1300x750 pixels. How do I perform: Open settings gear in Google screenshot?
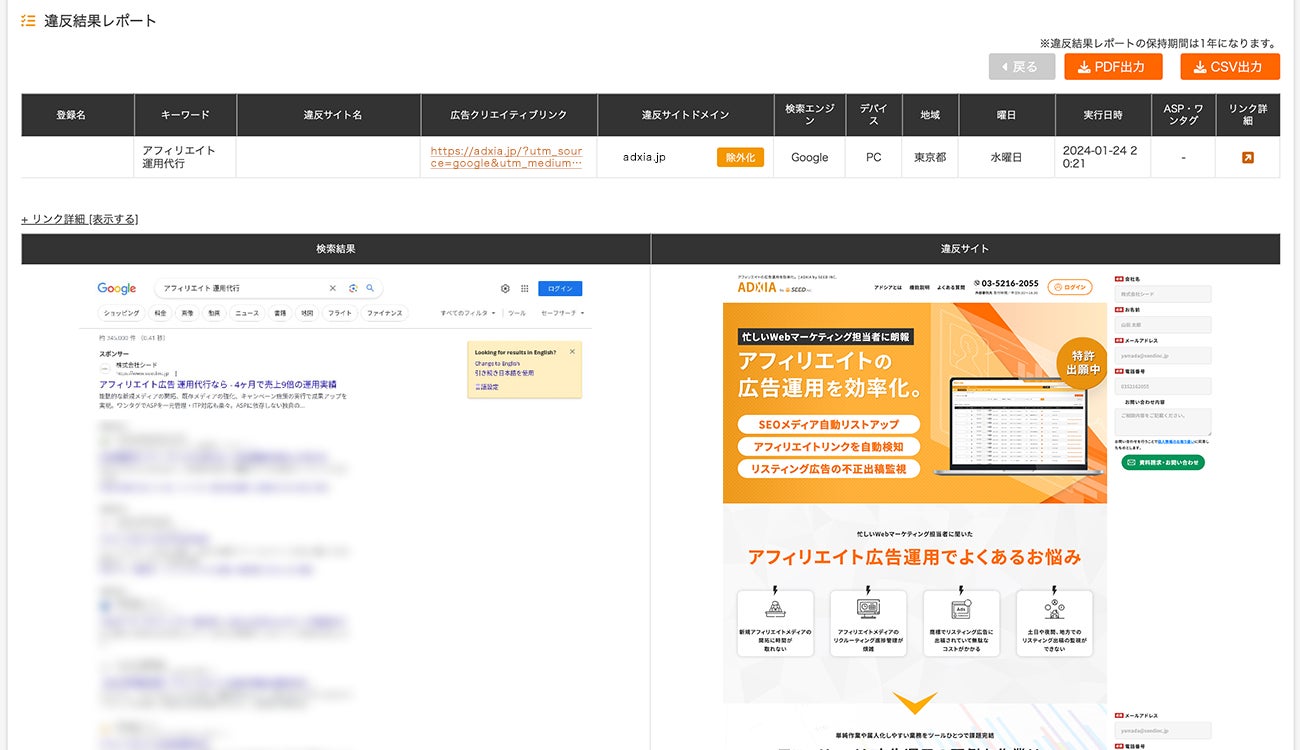coord(506,288)
